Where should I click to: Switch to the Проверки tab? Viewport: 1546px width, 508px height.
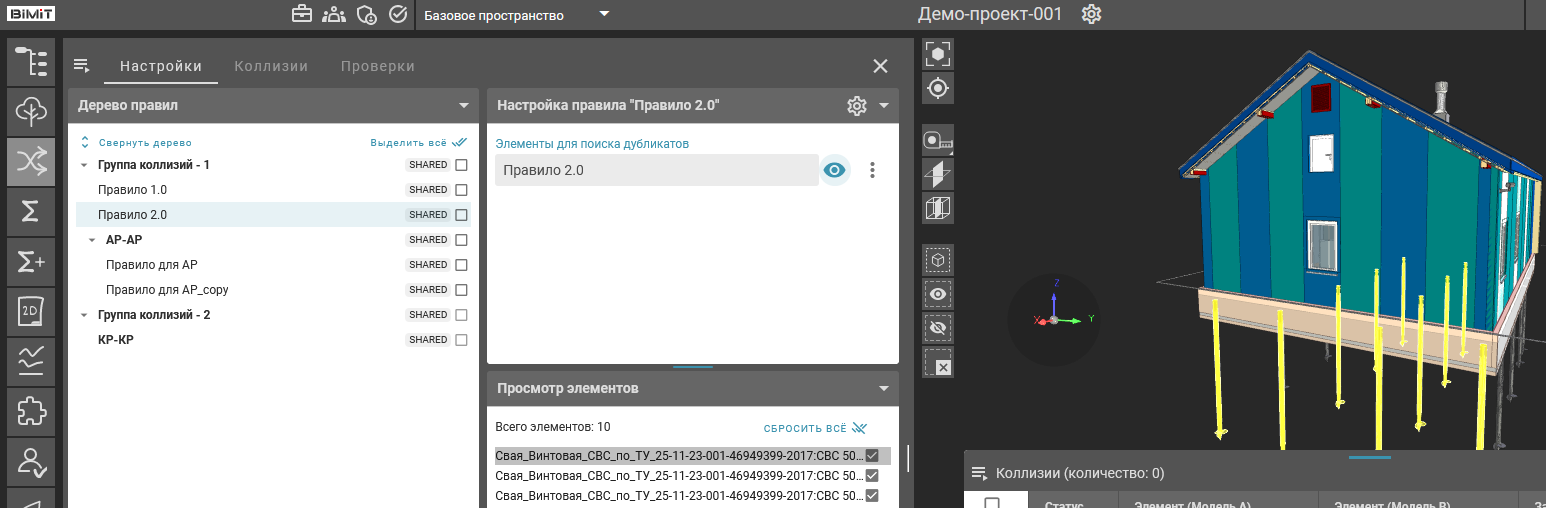pyautogui.click(x=377, y=66)
